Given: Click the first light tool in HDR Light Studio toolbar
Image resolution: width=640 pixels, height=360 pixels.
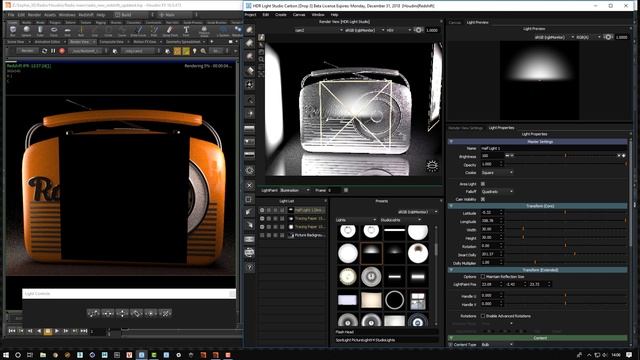Looking at the screenshot, I should [249, 30].
